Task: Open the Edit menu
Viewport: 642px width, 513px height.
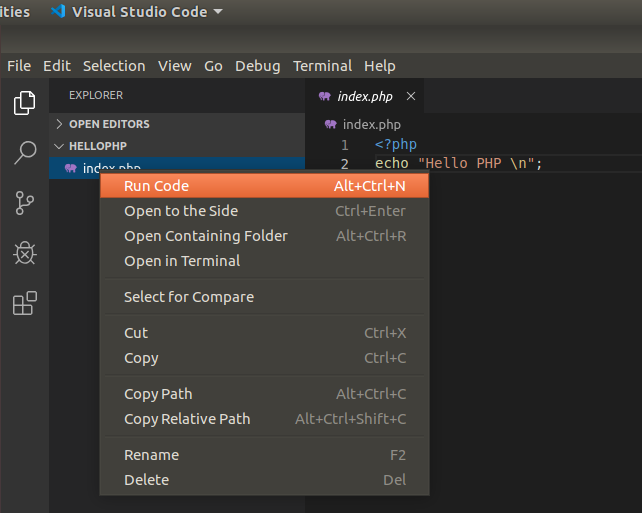Action: 57,66
